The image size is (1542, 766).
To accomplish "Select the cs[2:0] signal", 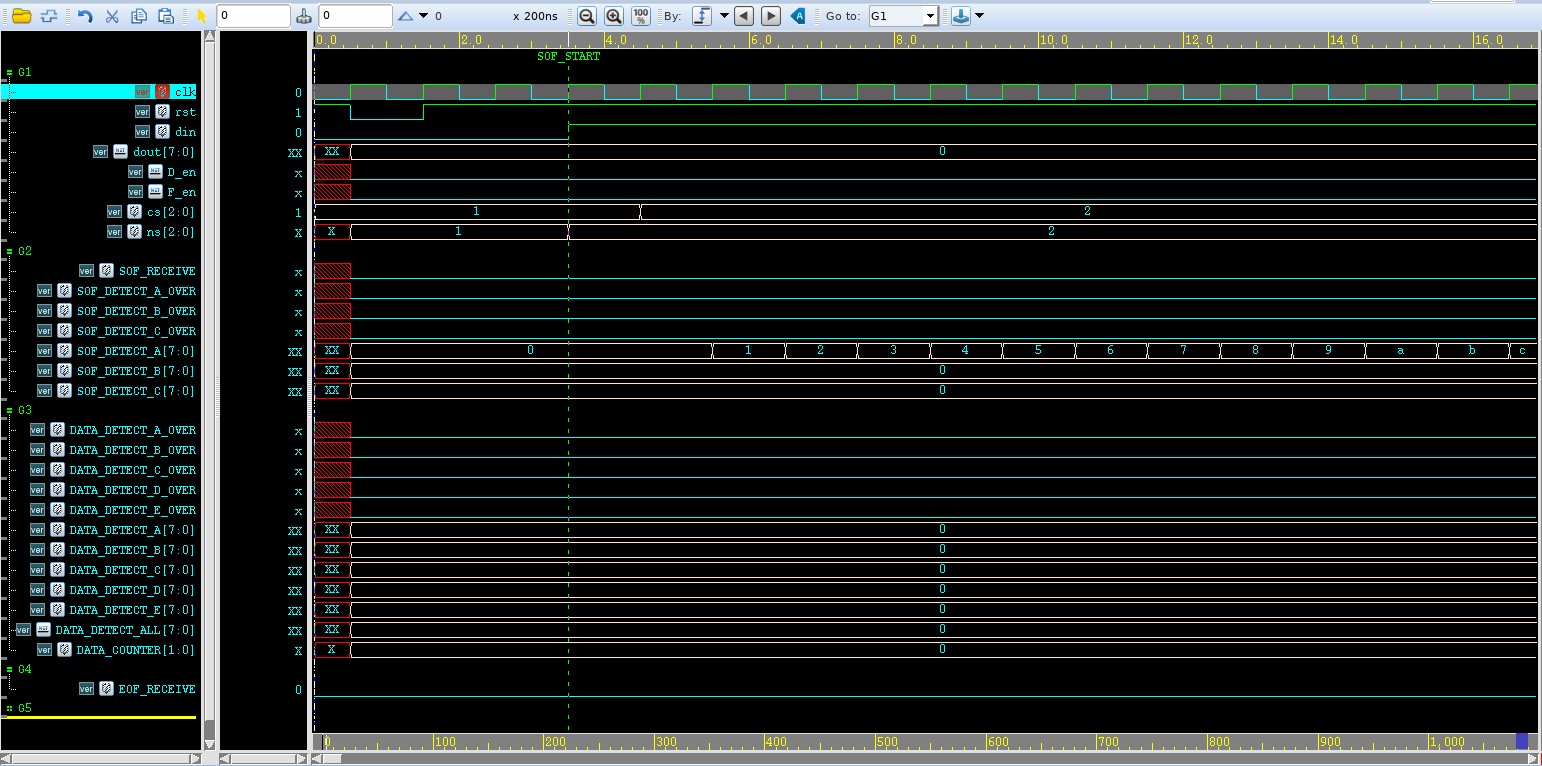I will click(171, 212).
